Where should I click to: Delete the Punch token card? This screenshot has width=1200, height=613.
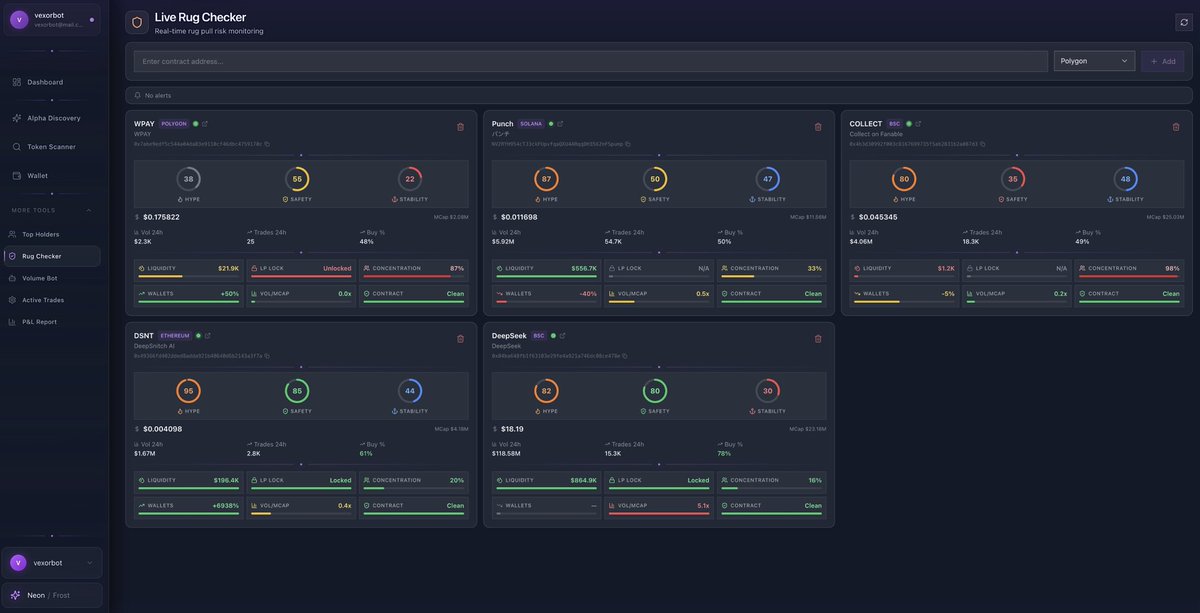818,127
